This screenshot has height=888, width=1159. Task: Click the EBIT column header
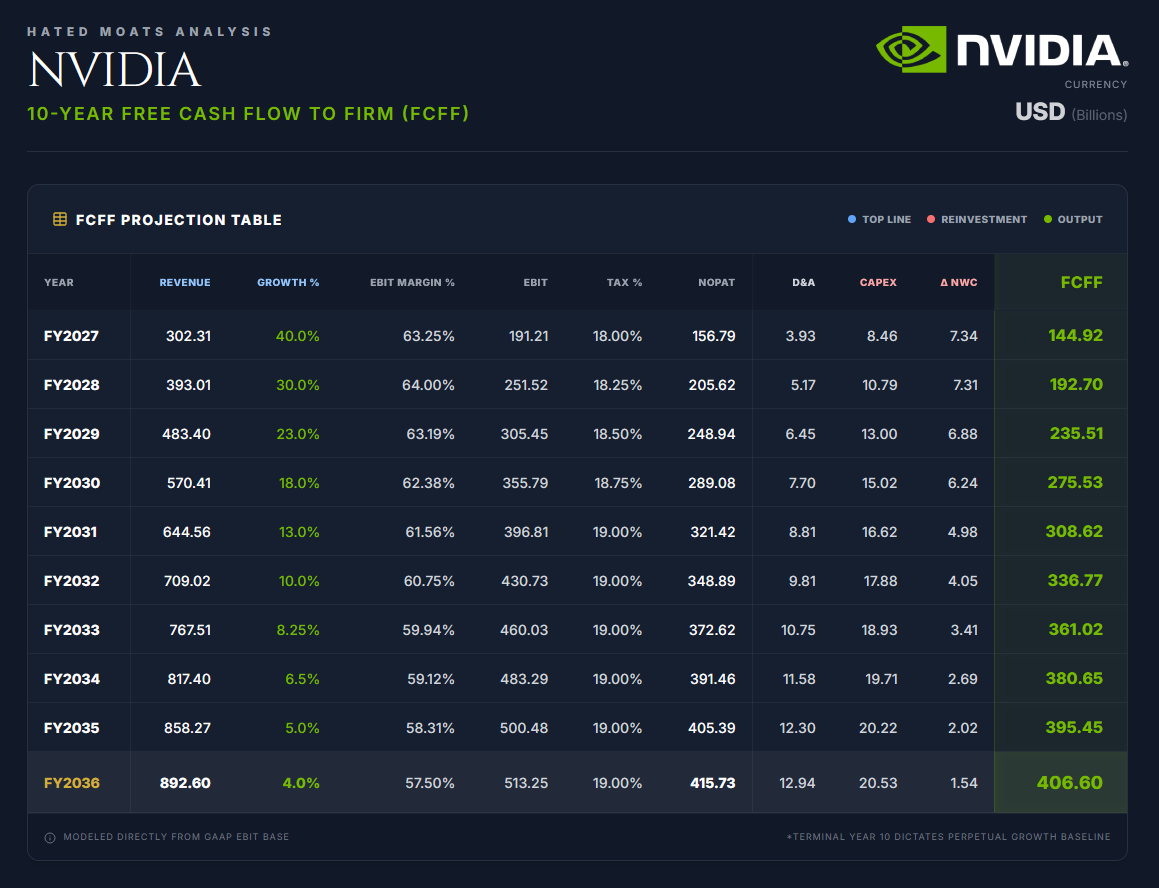pos(535,282)
